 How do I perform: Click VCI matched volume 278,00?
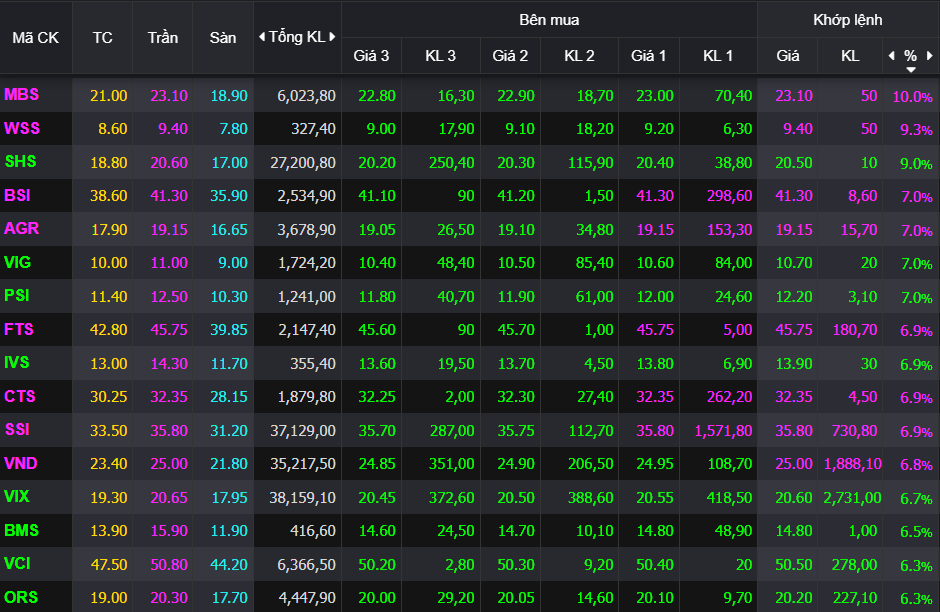[854, 565]
